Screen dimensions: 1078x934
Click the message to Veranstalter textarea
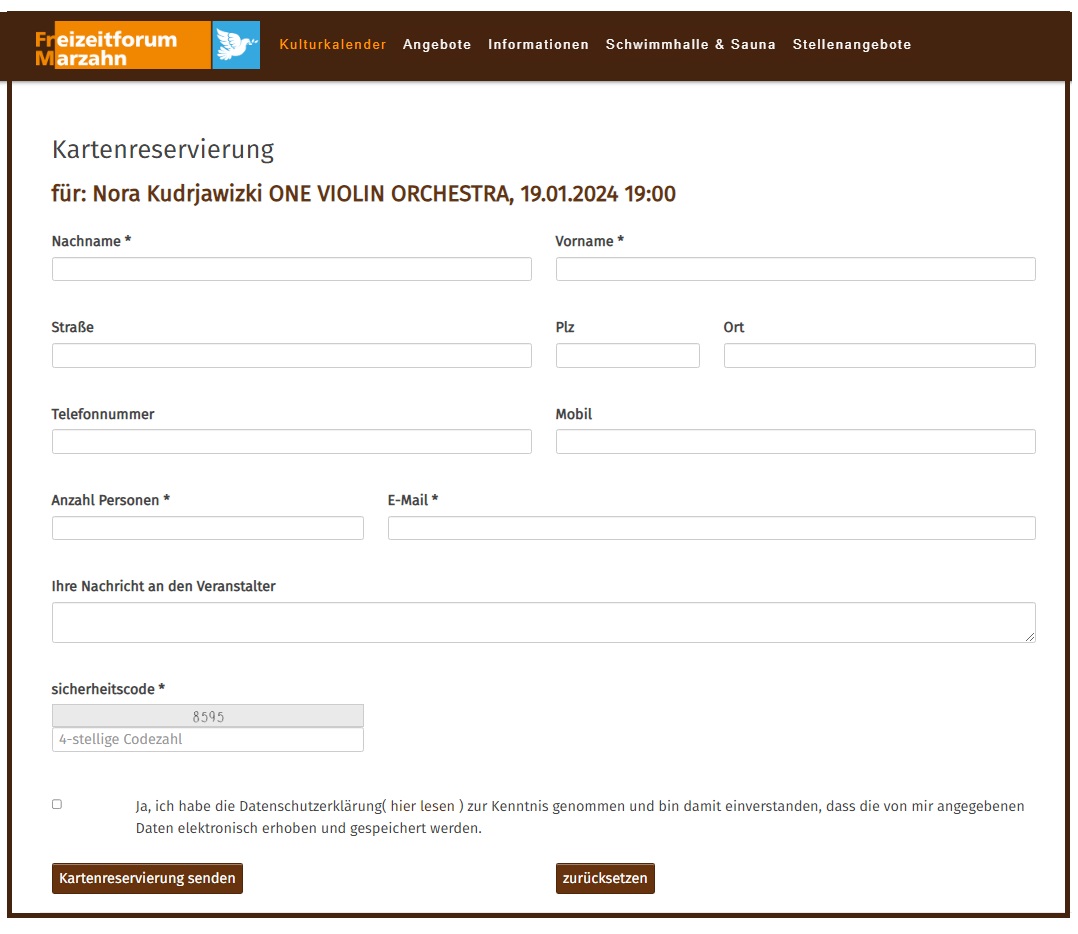544,623
